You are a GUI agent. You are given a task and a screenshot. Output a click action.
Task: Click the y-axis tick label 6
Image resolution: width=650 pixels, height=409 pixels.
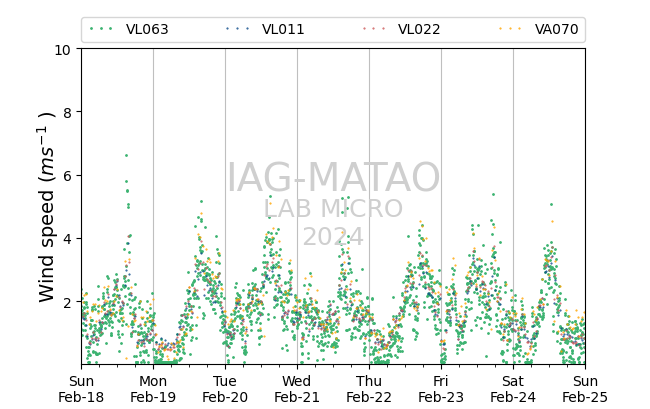pos(68,176)
